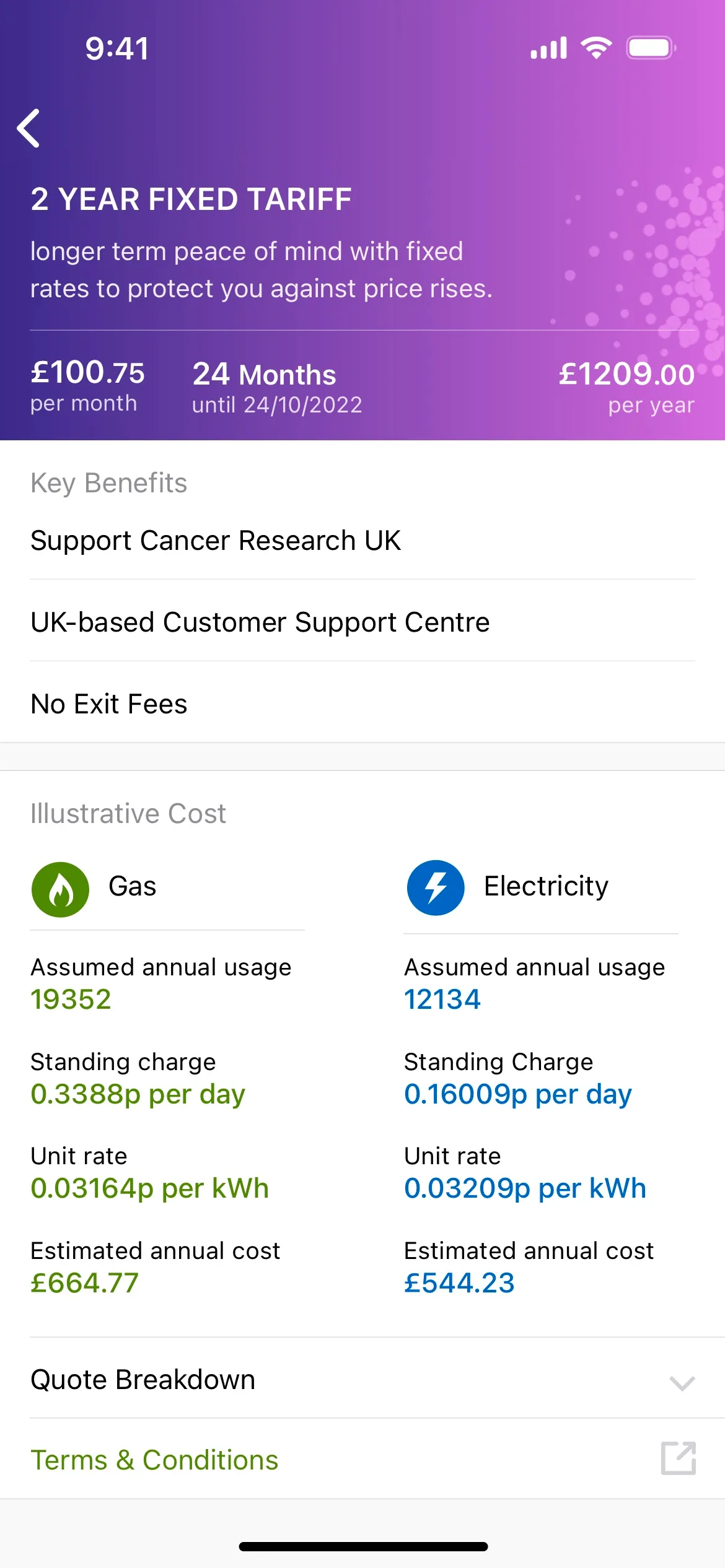Expand the Quote Breakdown chevron

point(682,1382)
